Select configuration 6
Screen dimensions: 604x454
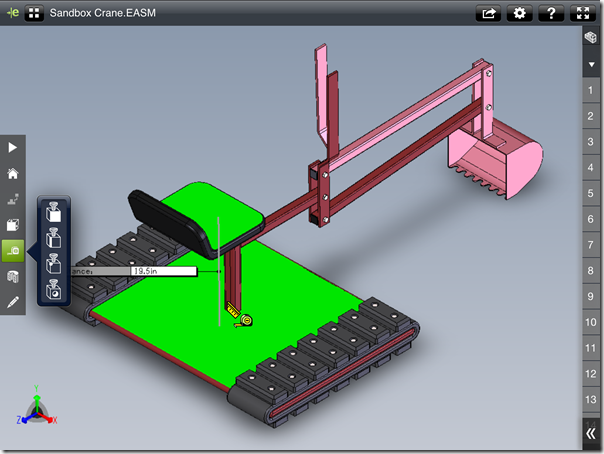(591, 219)
